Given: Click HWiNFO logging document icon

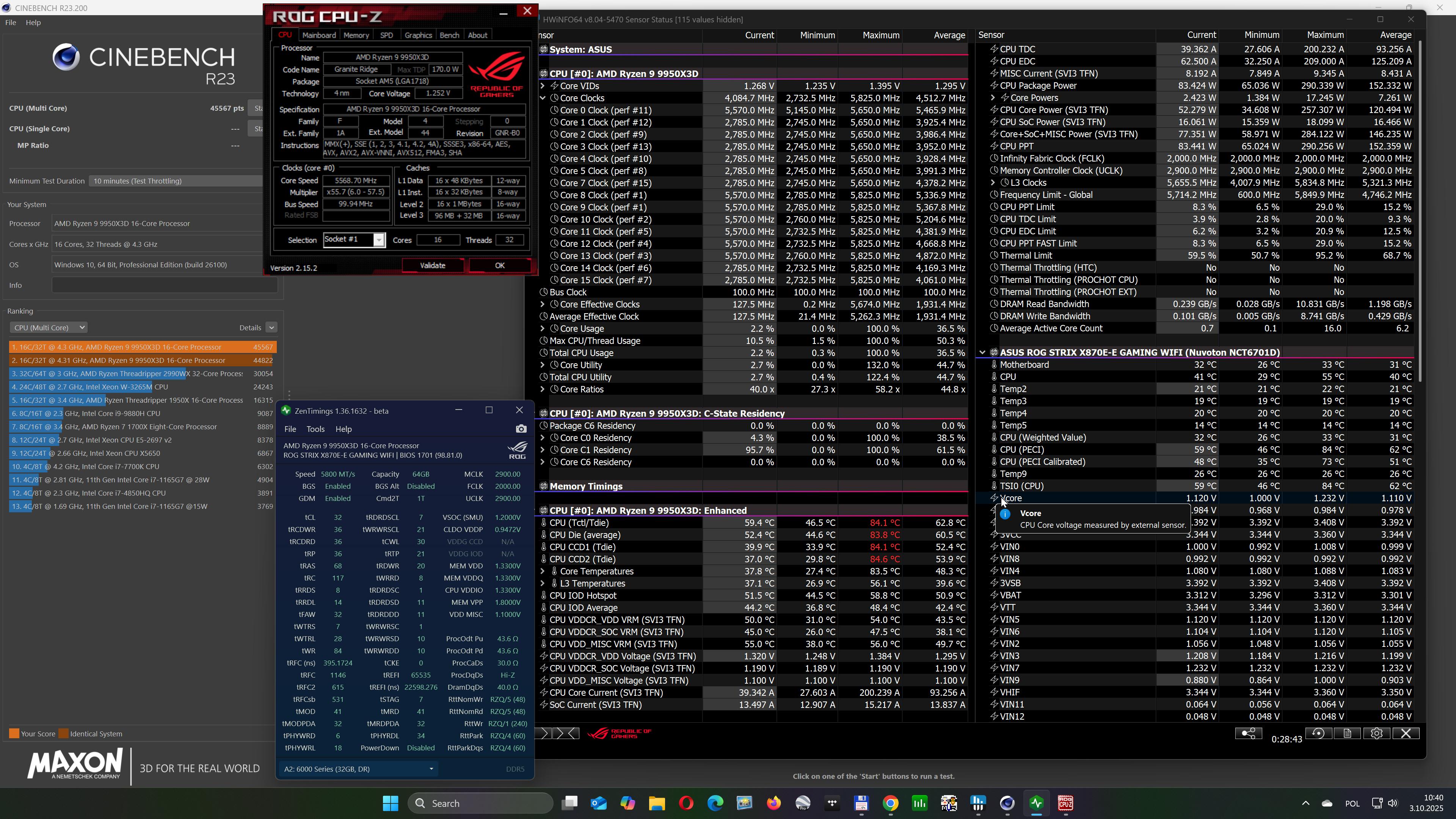Looking at the screenshot, I should [1347, 734].
